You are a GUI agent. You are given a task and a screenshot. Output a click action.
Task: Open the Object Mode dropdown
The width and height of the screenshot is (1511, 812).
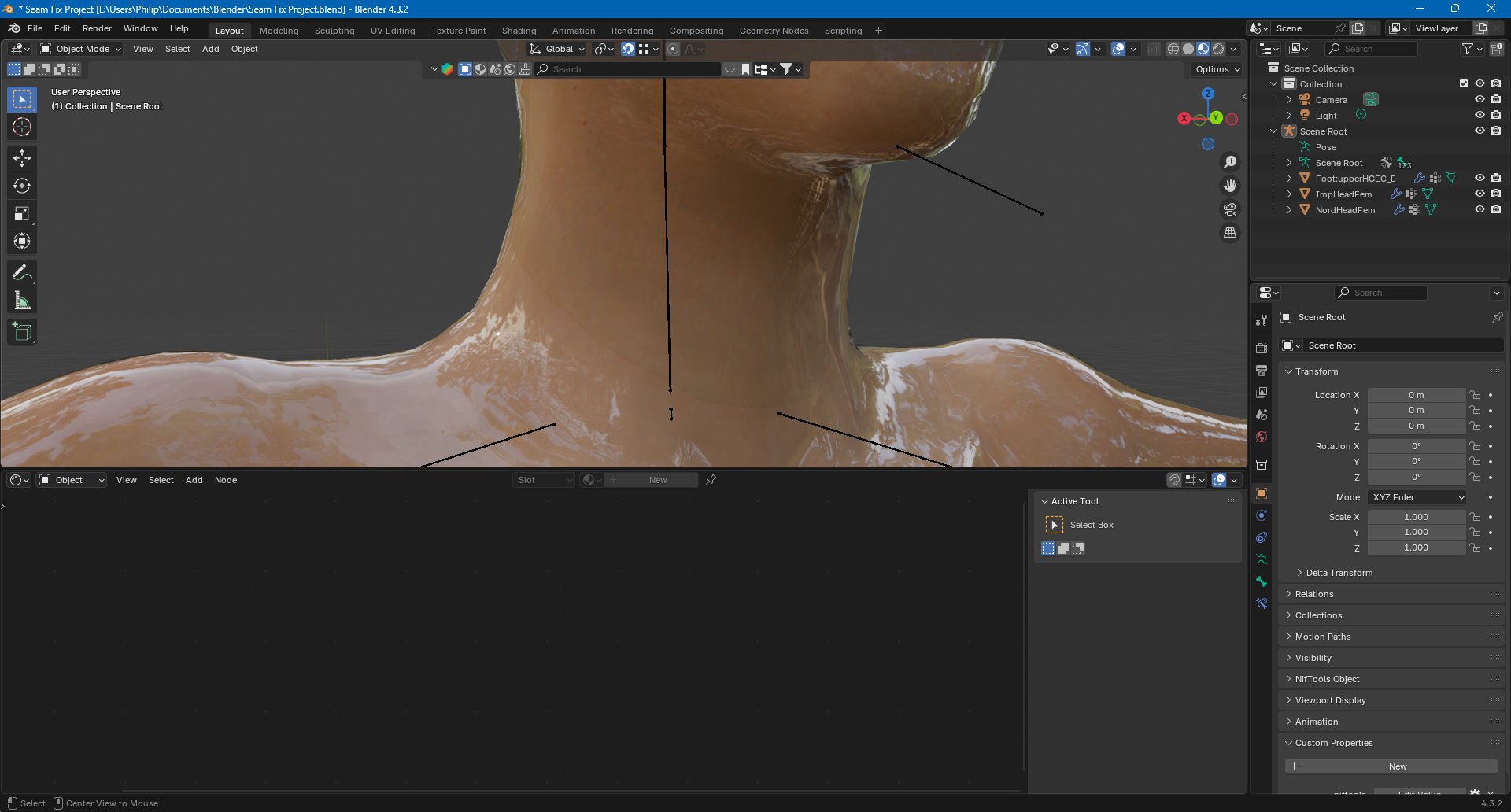click(x=81, y=49)
